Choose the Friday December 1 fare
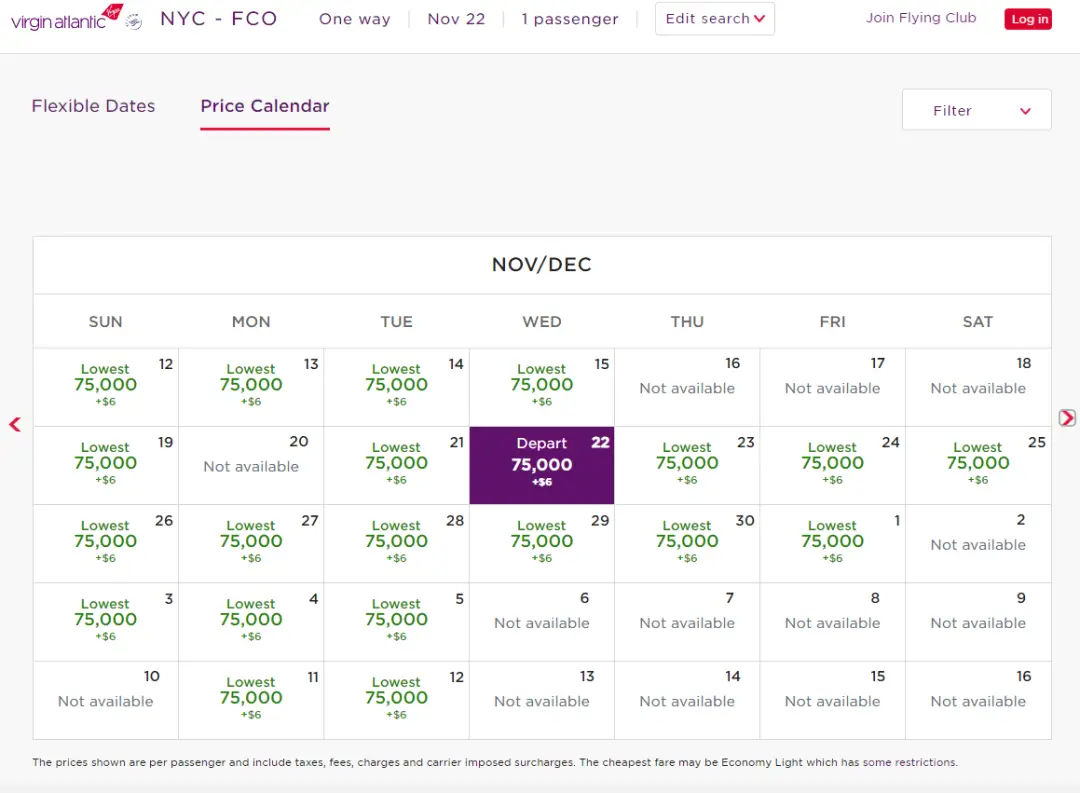The height and width of the screenshot is (793, 1080). click(x=832, y=543)
